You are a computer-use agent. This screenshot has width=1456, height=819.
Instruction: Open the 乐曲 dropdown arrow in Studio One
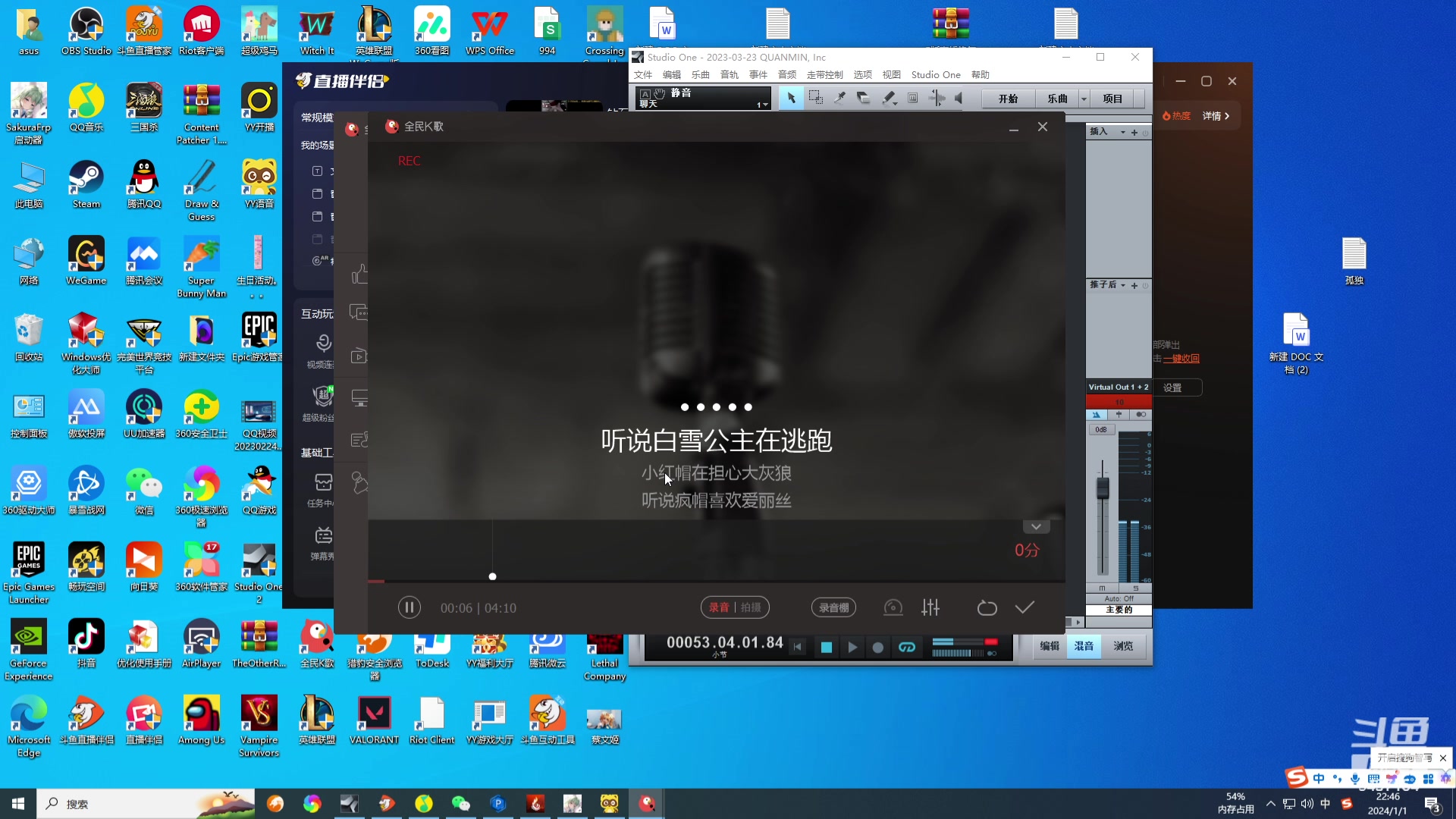pos(1083,98)
